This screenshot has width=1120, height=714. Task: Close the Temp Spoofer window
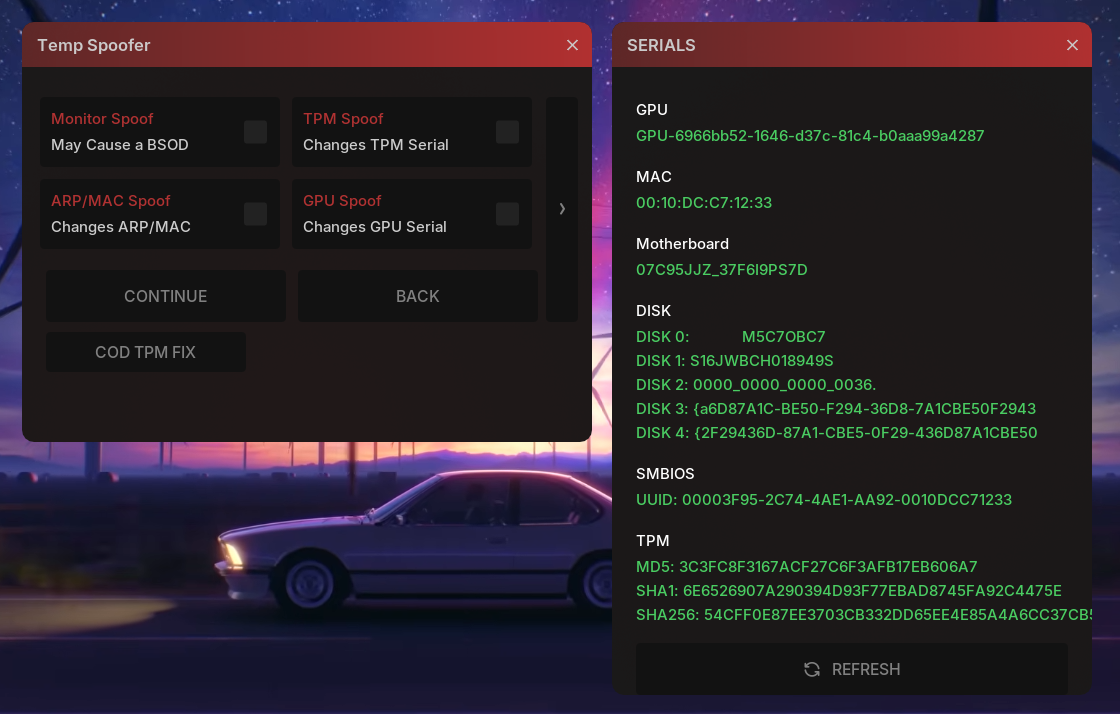pyautogui.click(x=572, y=45)
